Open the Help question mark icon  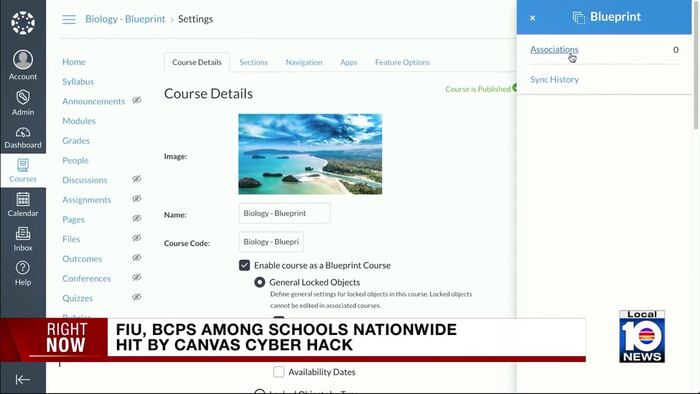[x=23, y=268]
